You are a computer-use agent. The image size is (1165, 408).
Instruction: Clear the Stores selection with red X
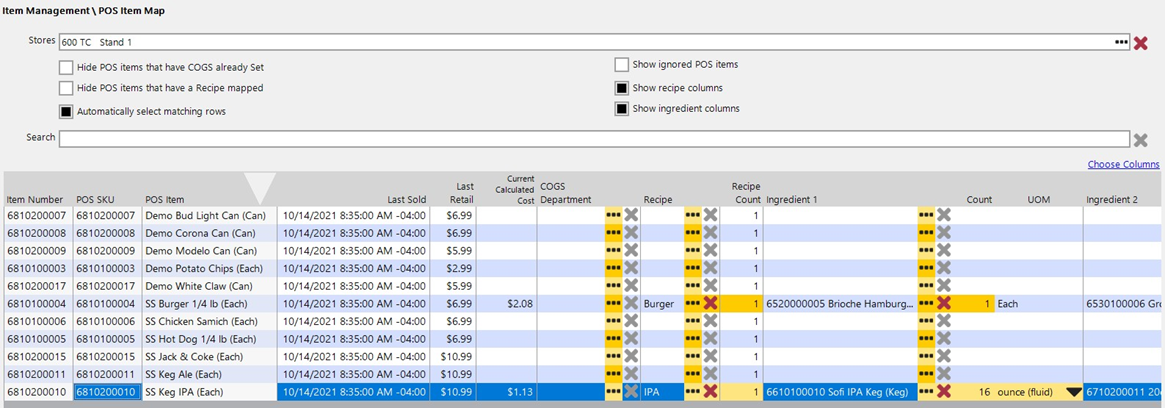coord(1141,43)
